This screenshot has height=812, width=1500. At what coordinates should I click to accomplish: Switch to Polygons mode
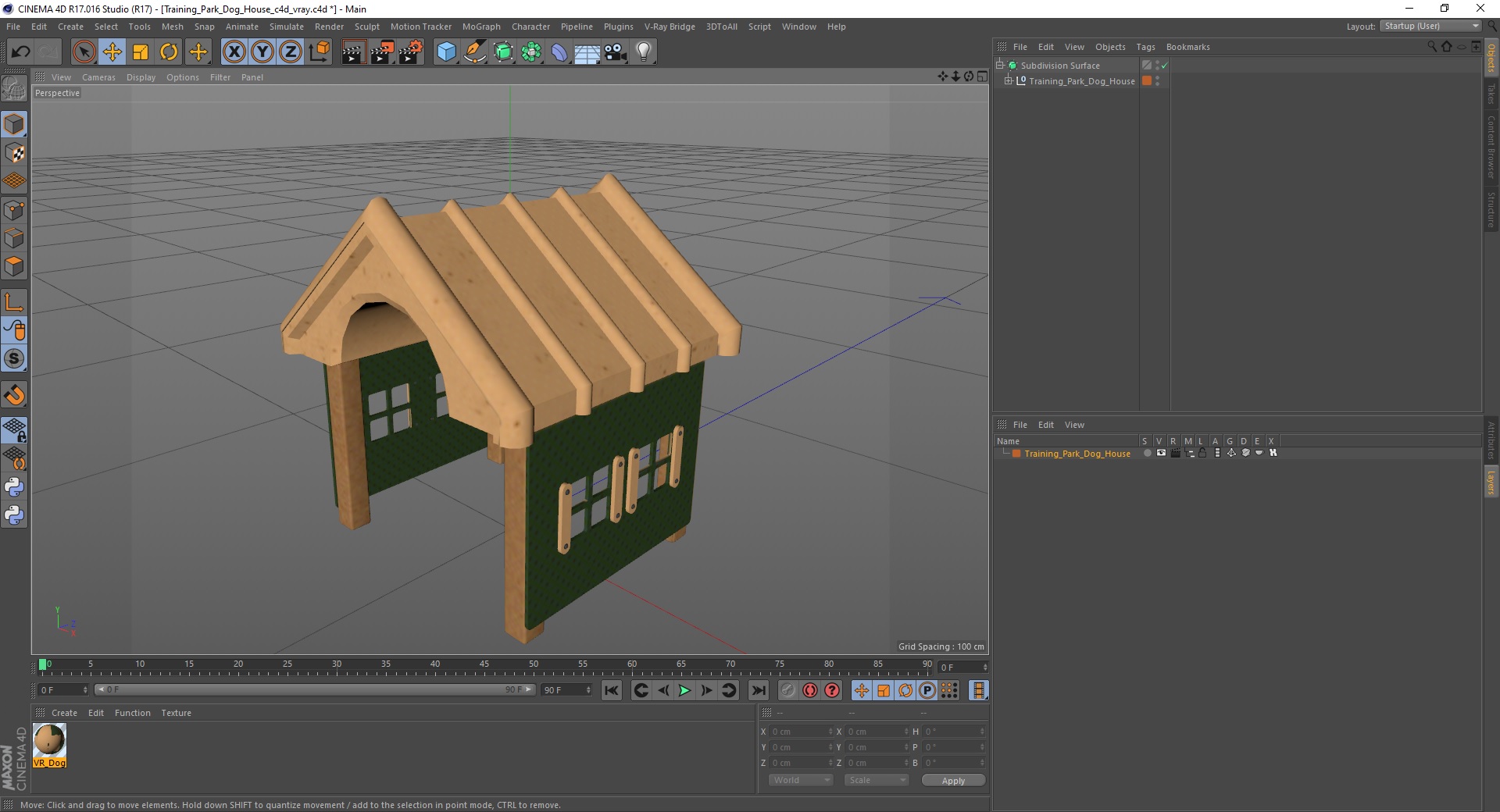[14, 266]
